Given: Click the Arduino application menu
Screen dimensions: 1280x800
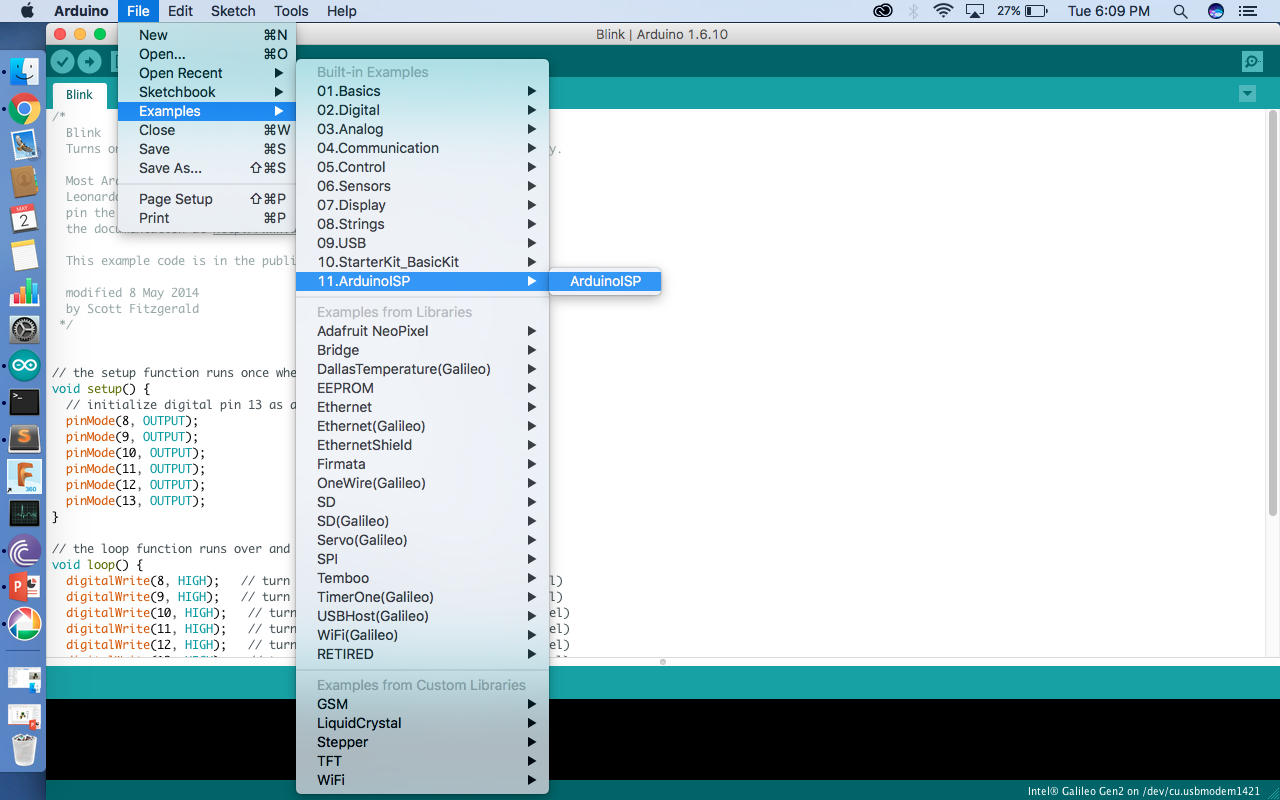Looking at the screenshot, I should pyautogui.click(x=81, y=11).
